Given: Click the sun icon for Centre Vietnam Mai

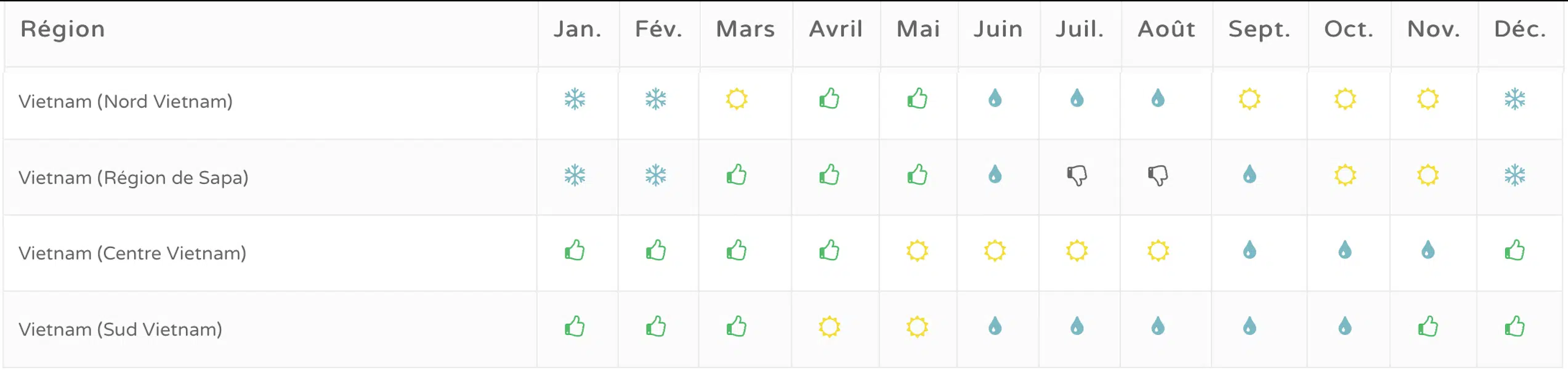Looking at the screenshot, I should click(x=918, y=251).
